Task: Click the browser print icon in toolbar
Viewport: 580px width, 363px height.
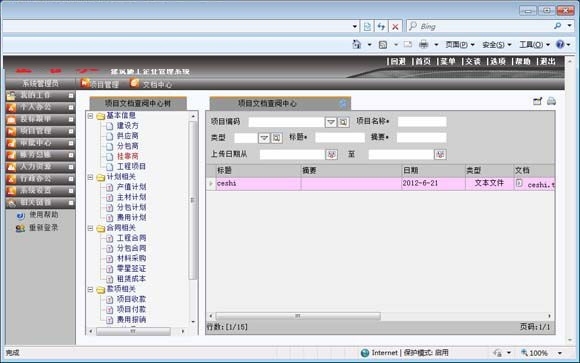Action: (x=424, y=44)
